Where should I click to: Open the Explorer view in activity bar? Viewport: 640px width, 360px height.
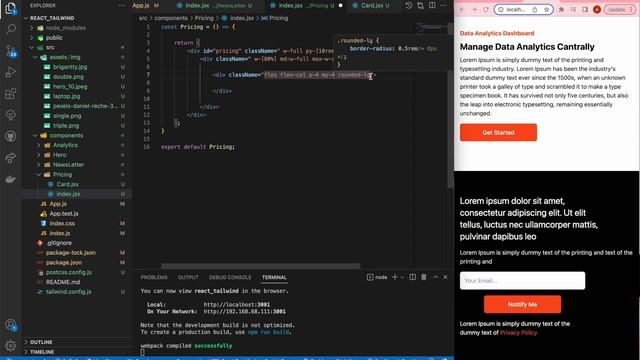pyautogui.click(x=11, y=8)
